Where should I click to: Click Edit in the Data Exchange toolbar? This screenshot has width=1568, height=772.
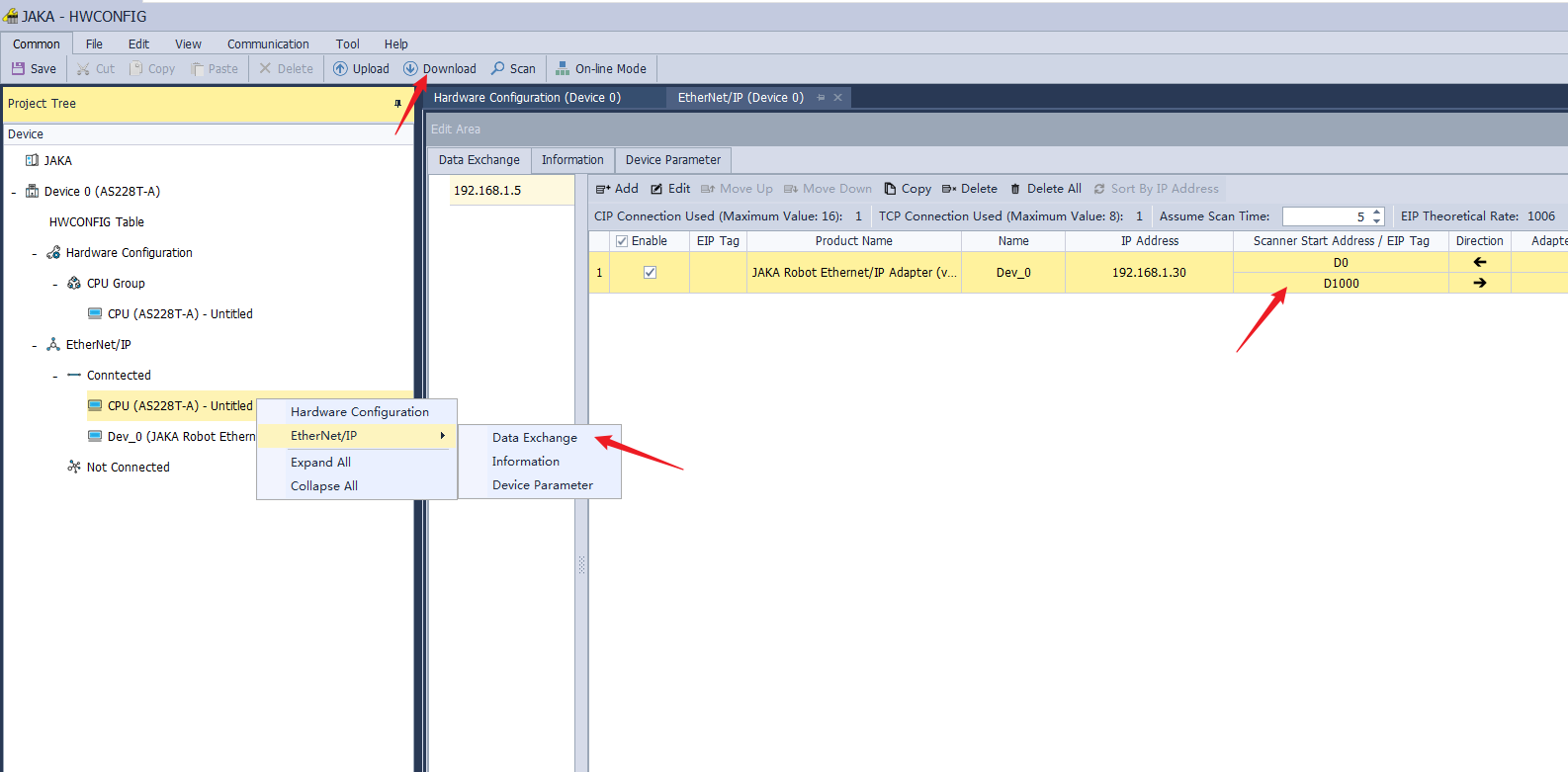(x=670, y=189)
